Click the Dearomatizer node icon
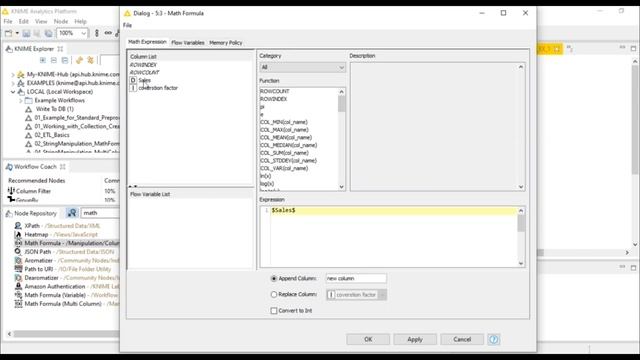 18,278
